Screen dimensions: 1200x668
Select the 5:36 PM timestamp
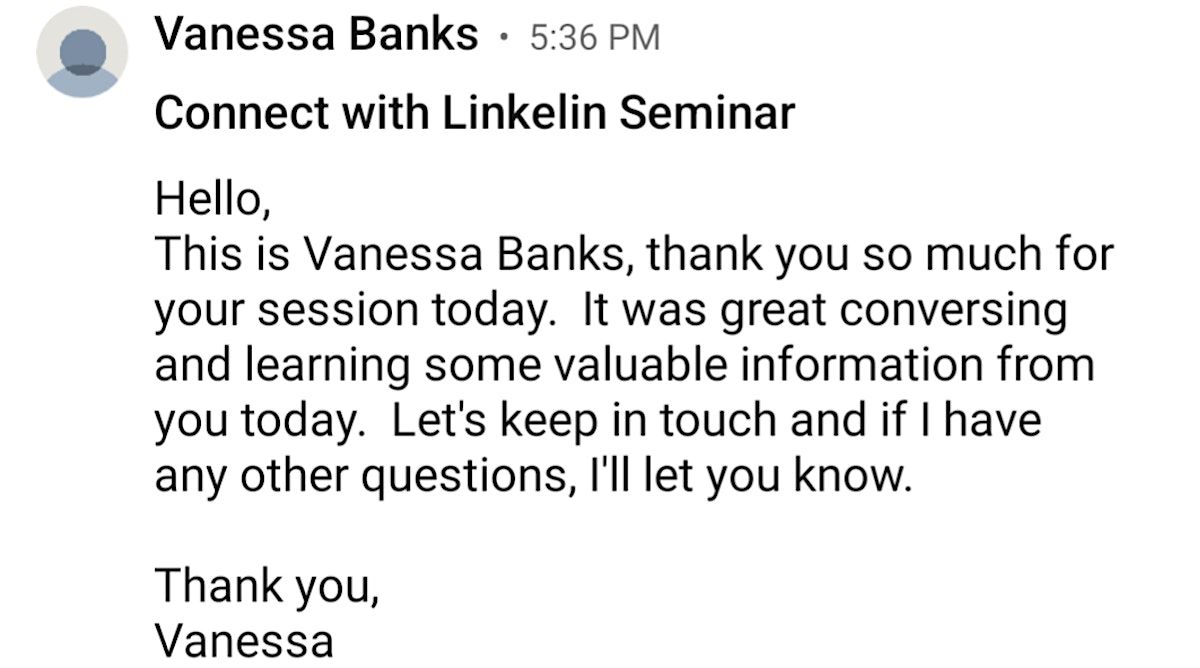coord(594,37)
